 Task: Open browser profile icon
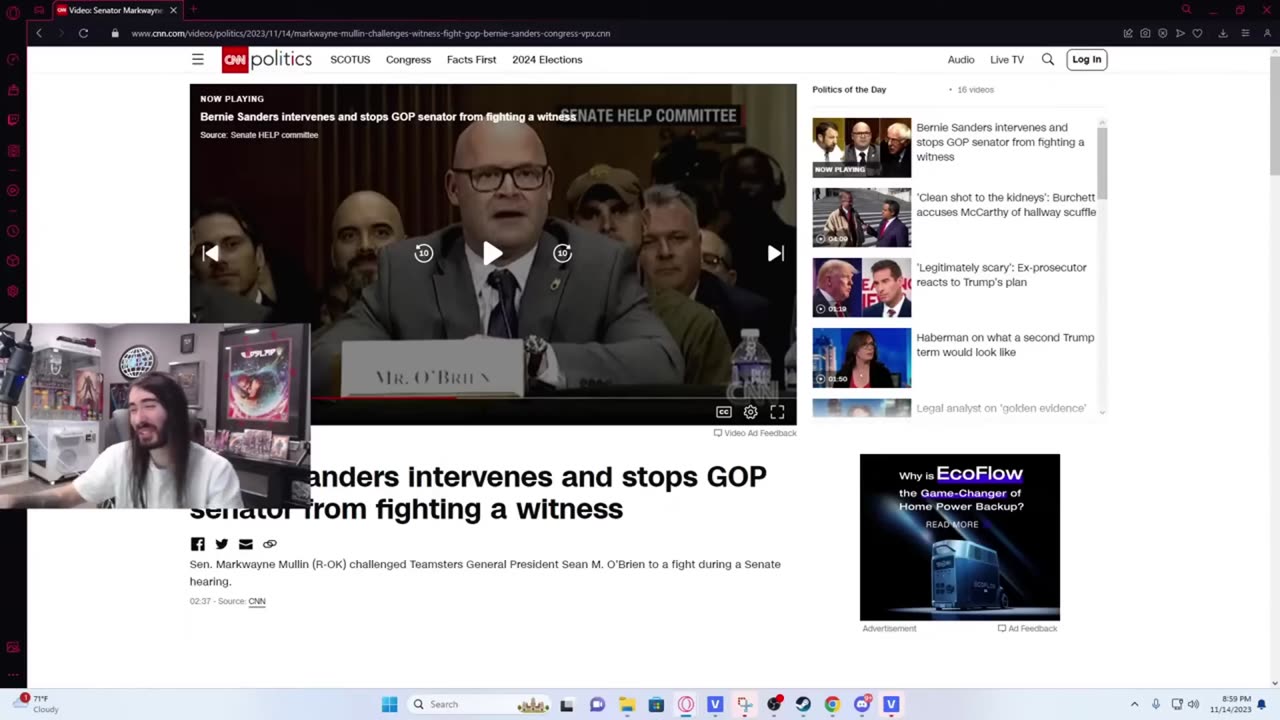(x=1266, y=33)
